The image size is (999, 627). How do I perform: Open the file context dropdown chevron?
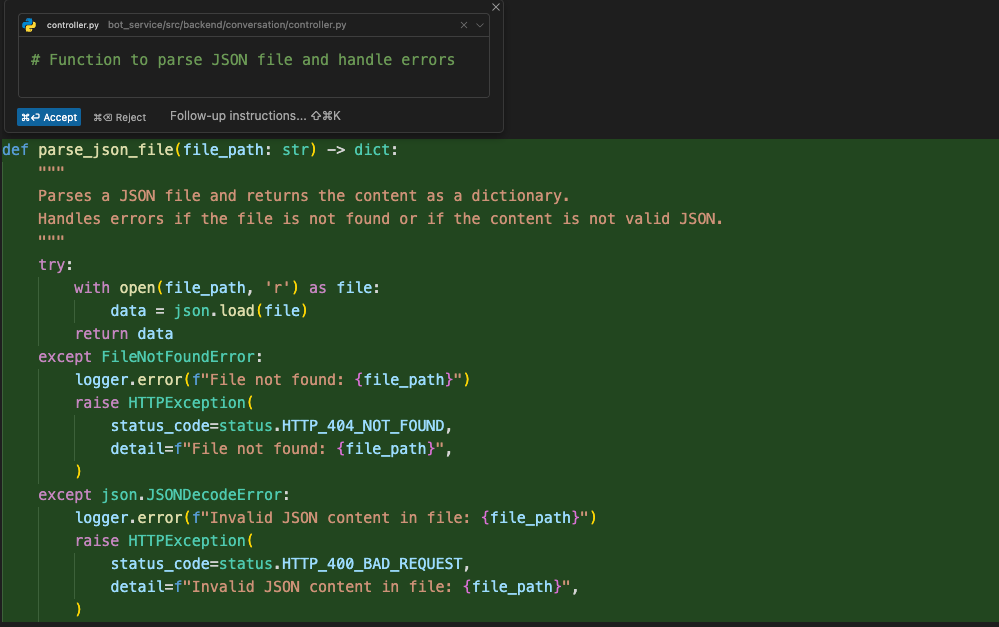pyautogui.click(x=478, y=24)
